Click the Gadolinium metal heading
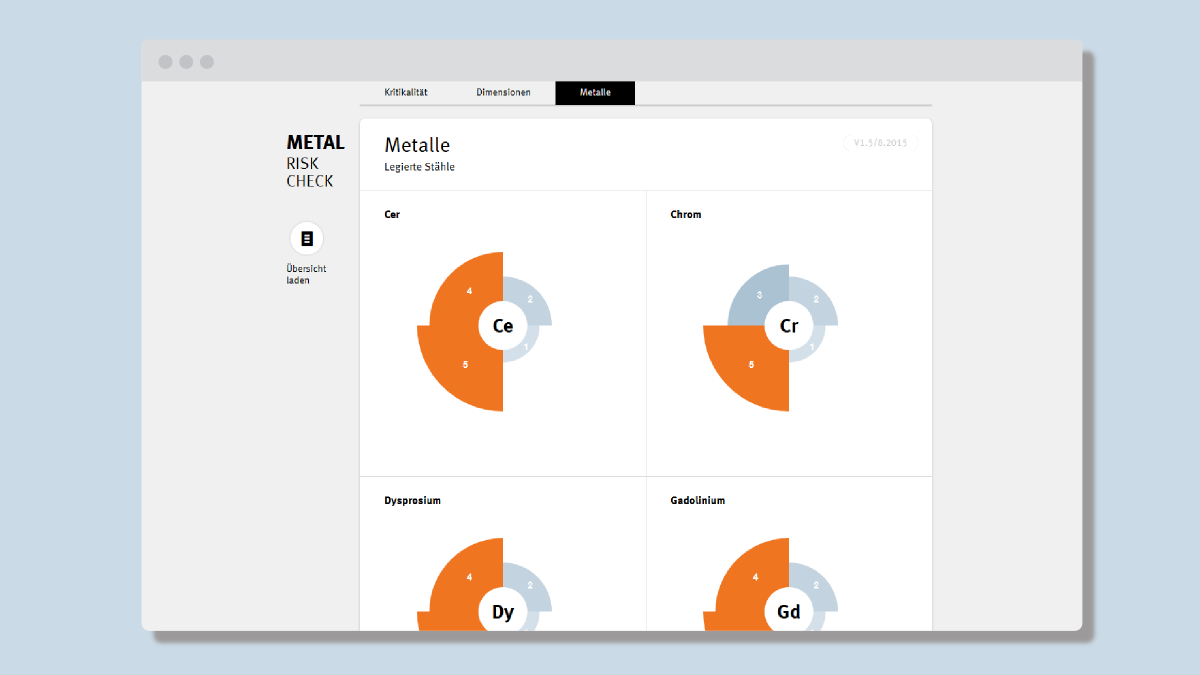Screen dimensions: 1200x675 tap(697, 501)
